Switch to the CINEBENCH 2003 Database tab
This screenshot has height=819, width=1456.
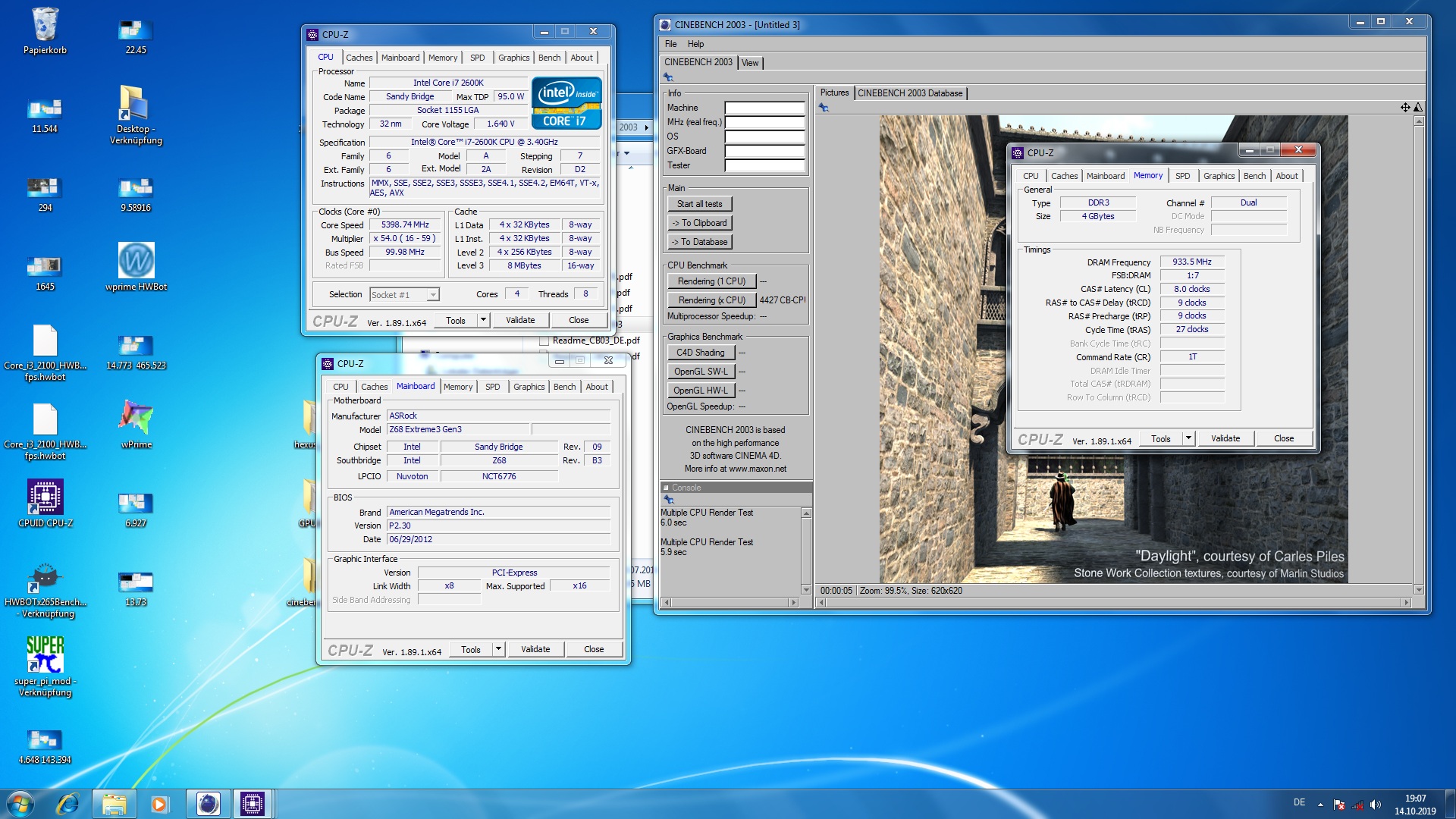click(x=910, y=93)
